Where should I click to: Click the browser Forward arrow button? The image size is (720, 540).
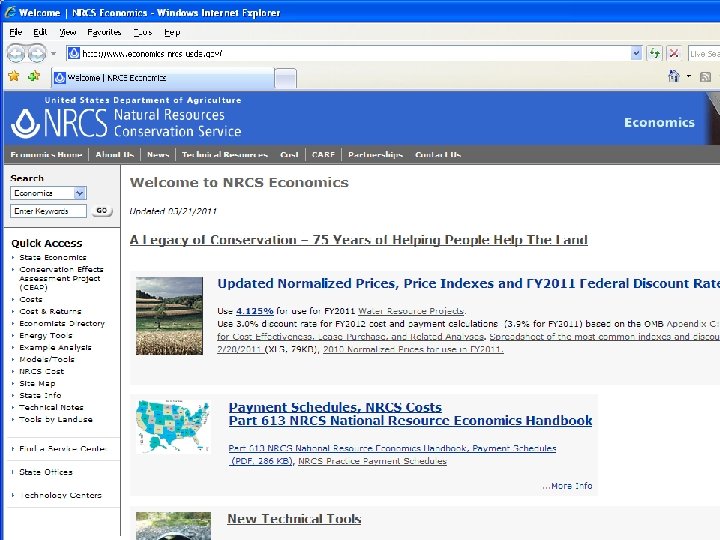37,53
